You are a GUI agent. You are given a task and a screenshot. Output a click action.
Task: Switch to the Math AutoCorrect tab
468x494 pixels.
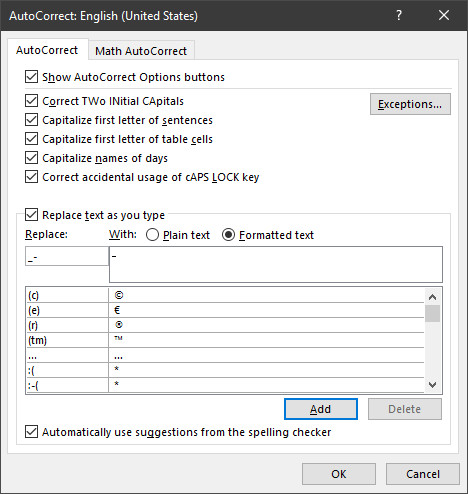141,51
